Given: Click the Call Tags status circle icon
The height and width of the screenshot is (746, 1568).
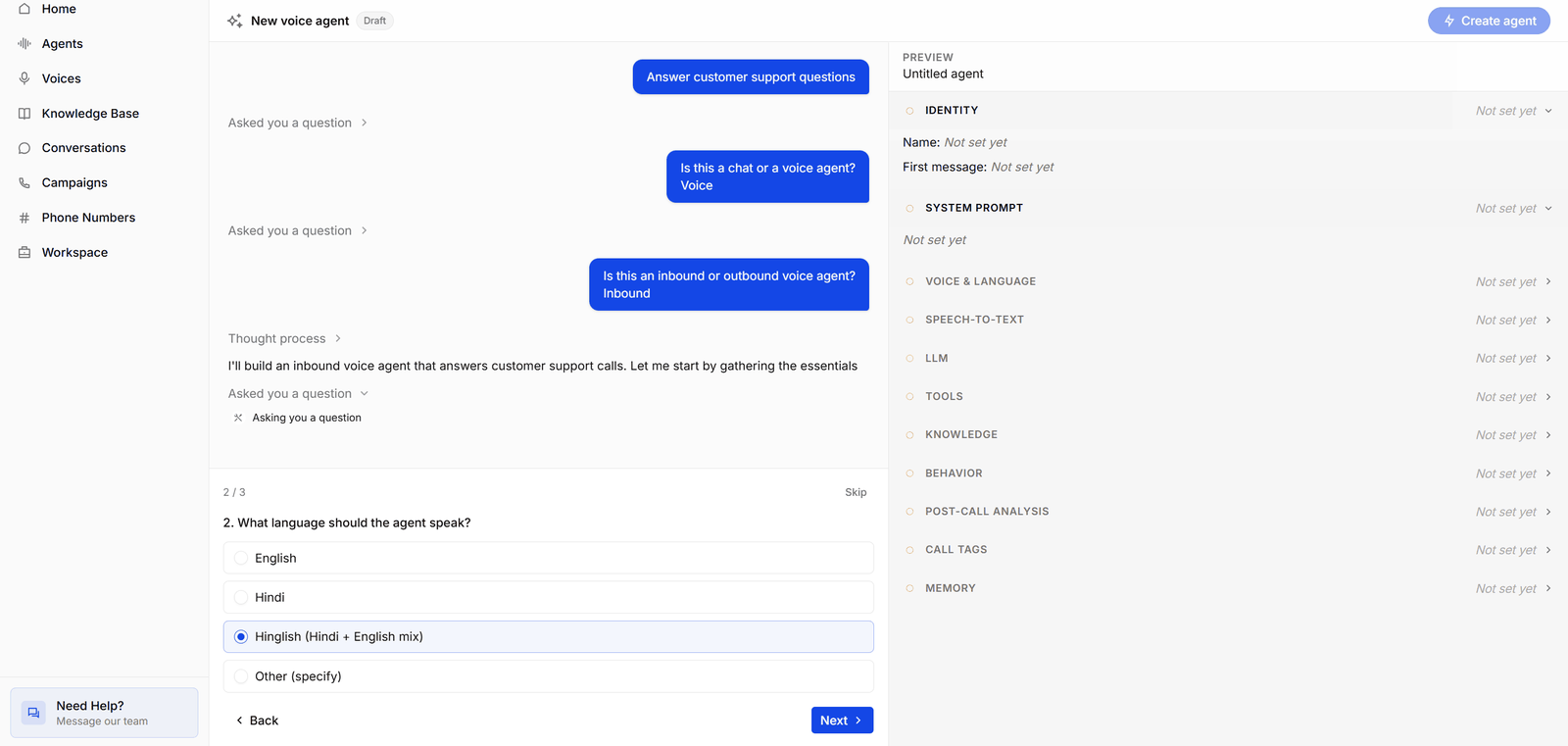Looking at the screenshot, I should 909,550.
